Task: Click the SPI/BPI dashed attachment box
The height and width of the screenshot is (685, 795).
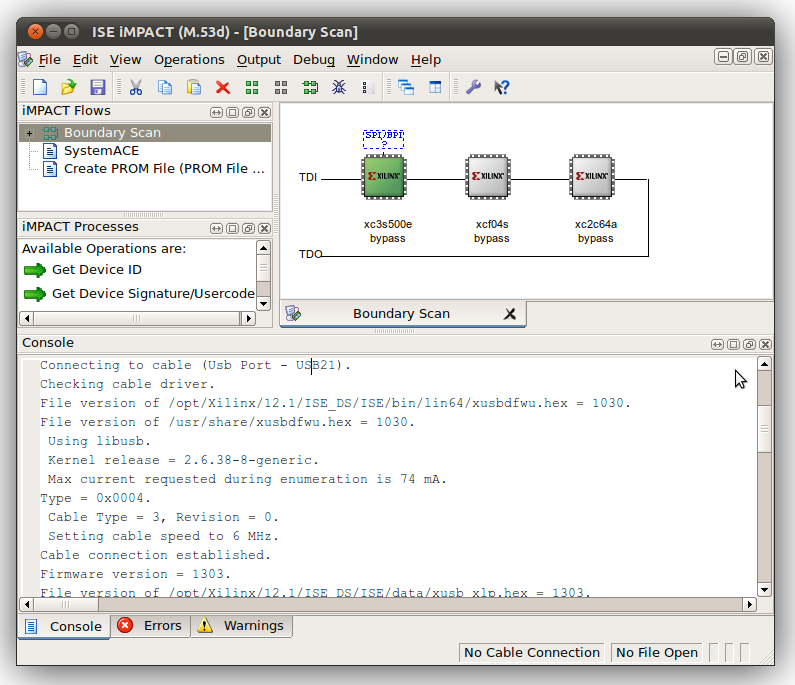Action: click(x=383, y=139)
